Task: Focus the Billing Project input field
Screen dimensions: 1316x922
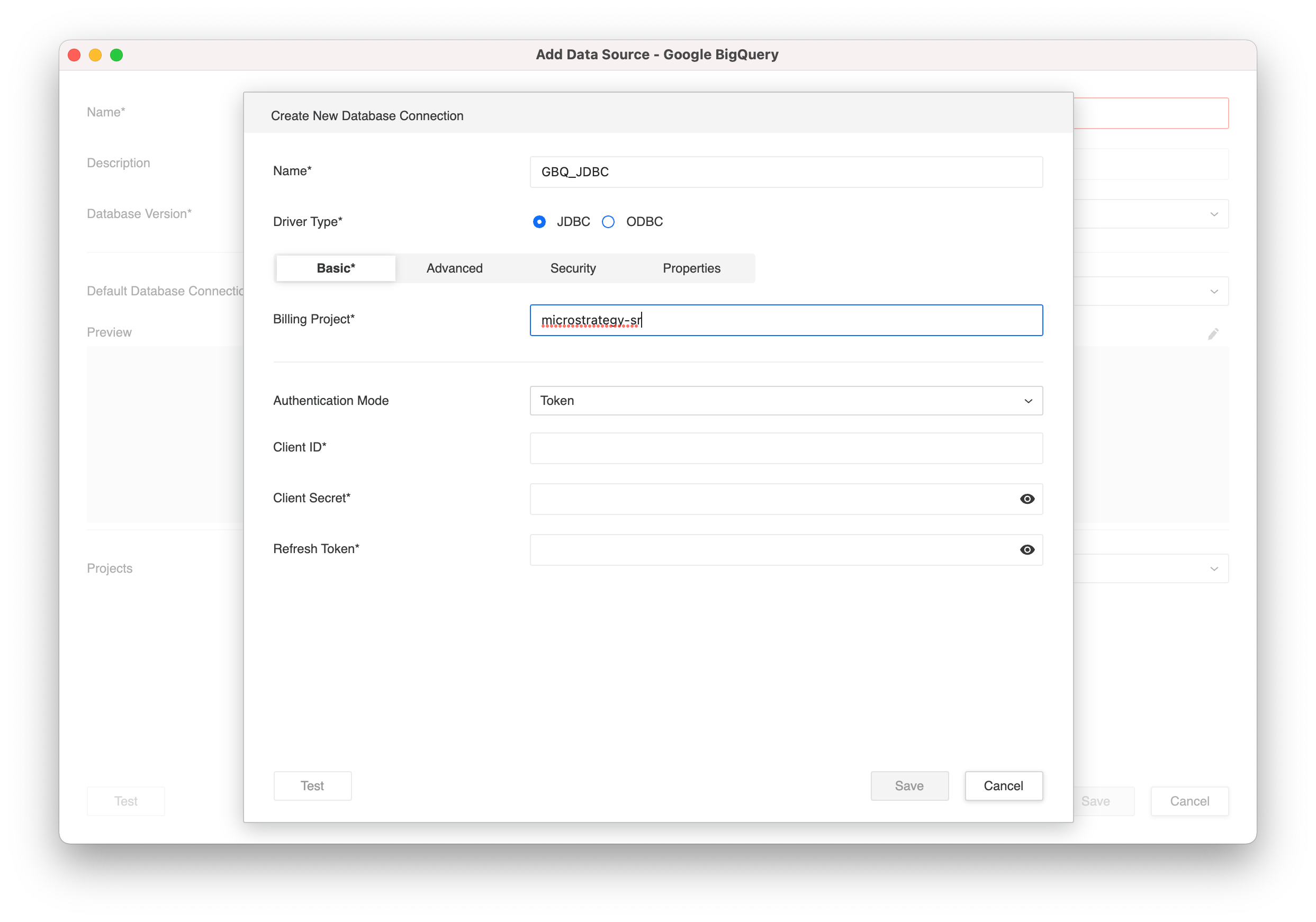Action: [786, 320]
